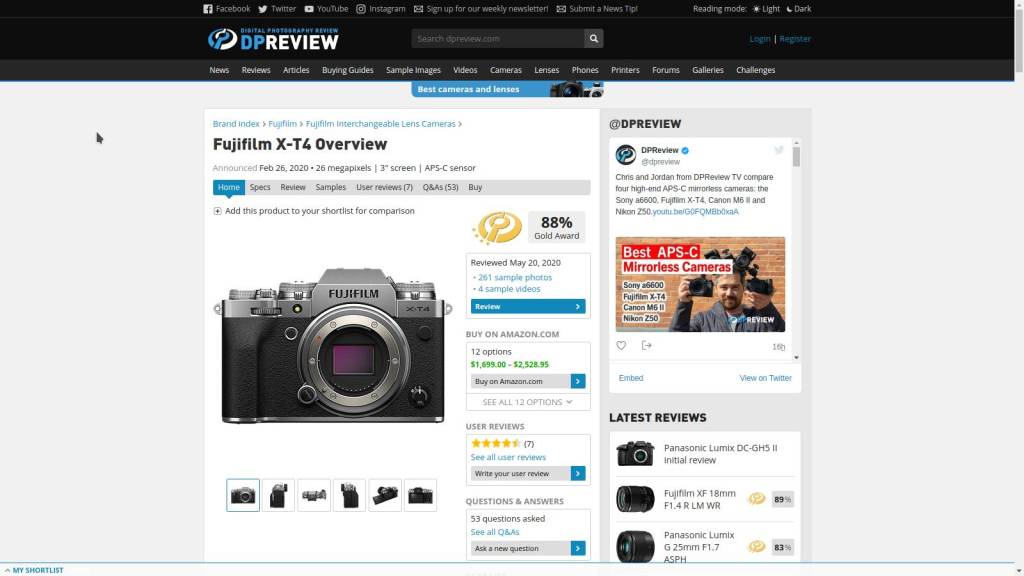Open the Facebook link in top bar

(x=227, y=8)
